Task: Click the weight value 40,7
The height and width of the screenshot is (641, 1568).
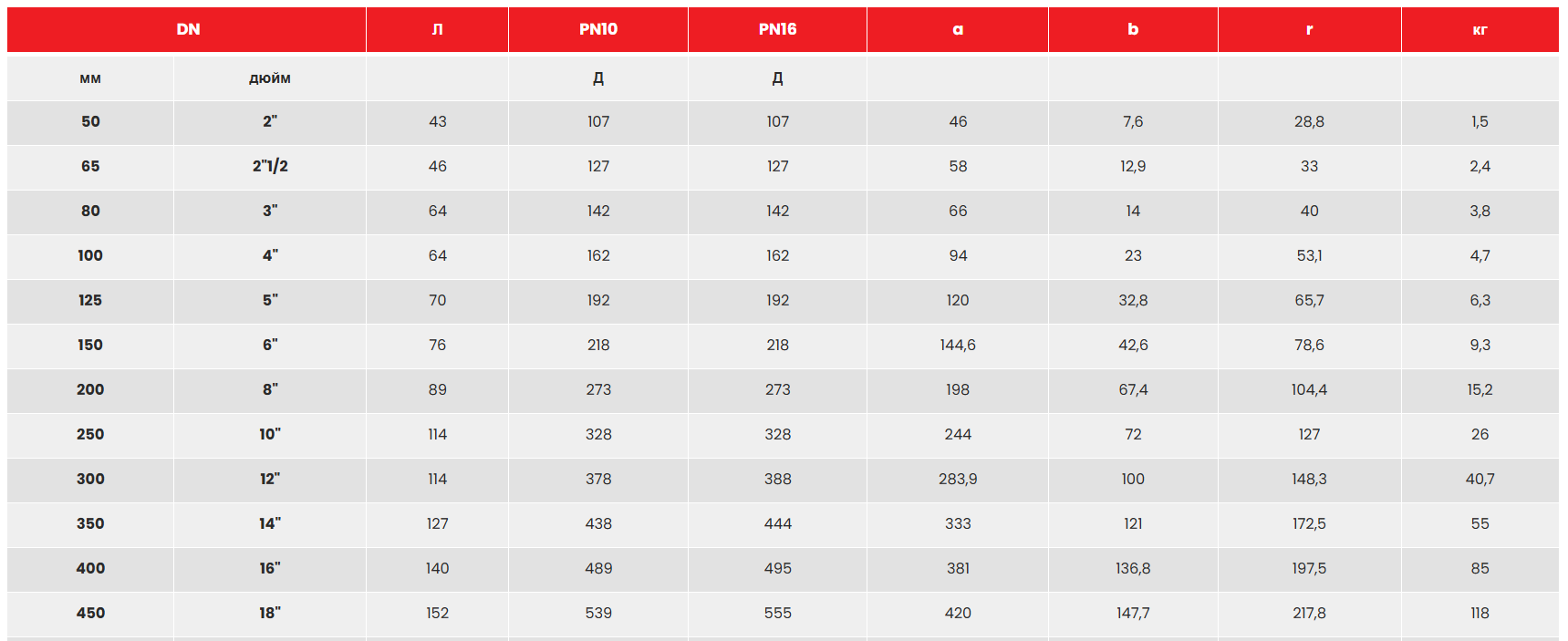Action: click(x=1480, y=479)
